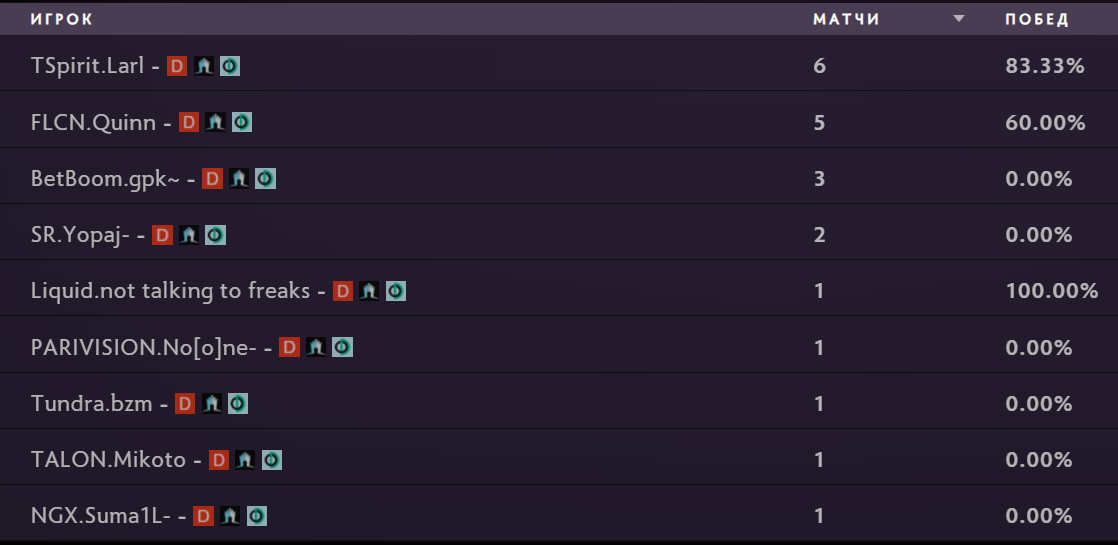Click dark tower icon for NGX.Suma1L-
The height and width of the screenshot is (545, 1118).
[x=230, y=516]
